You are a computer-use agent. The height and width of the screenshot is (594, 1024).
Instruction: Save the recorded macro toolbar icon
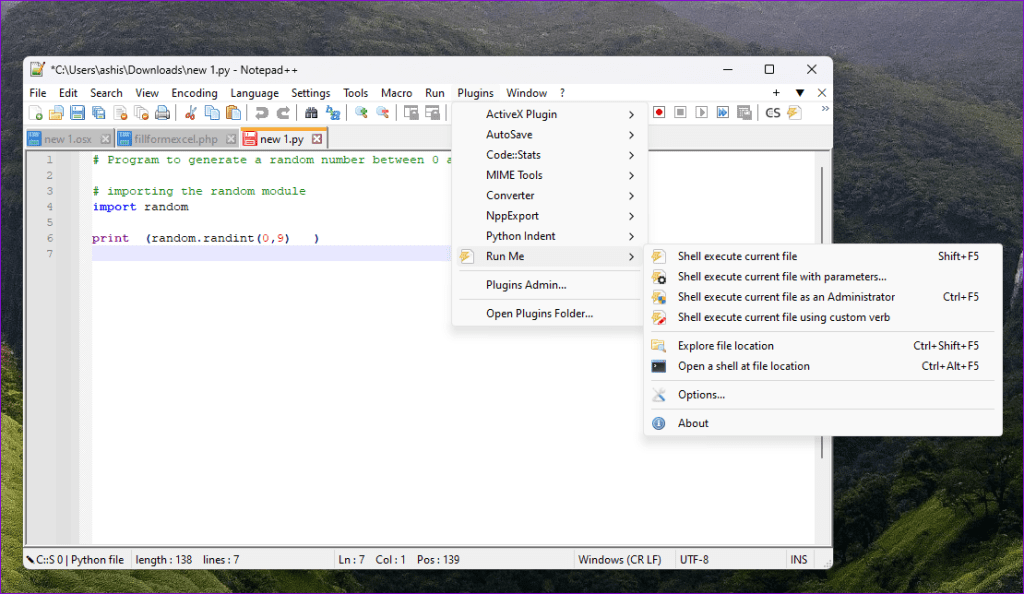point(744,112)
